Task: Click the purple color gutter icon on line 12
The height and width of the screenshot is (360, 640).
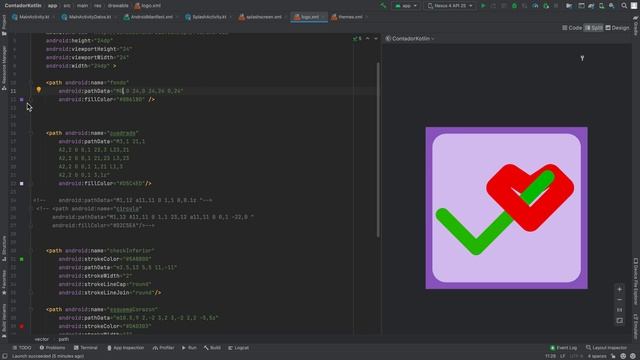Action: (22, 99)
